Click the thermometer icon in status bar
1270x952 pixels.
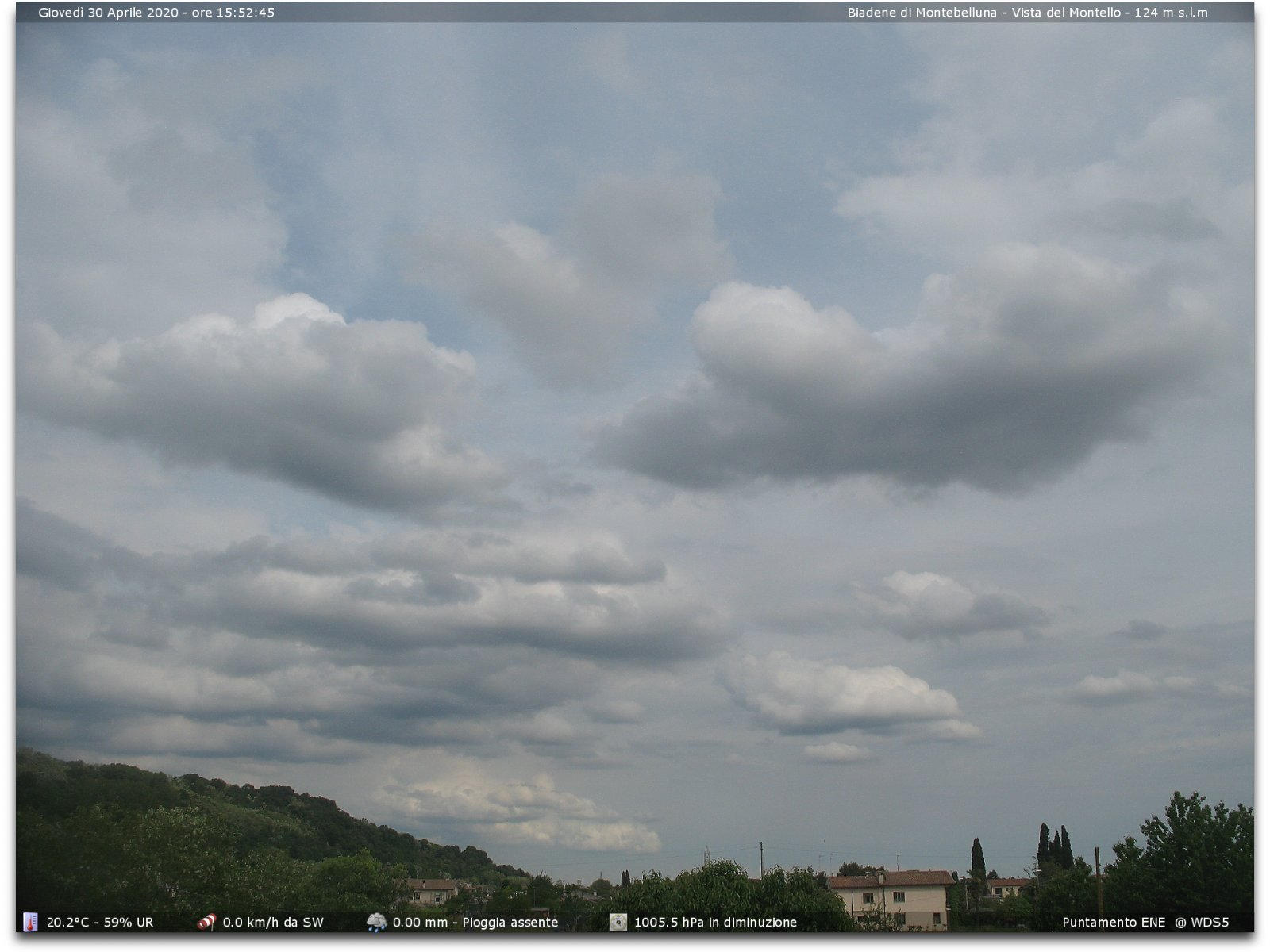pyautogui.click(x=30, y=922)
